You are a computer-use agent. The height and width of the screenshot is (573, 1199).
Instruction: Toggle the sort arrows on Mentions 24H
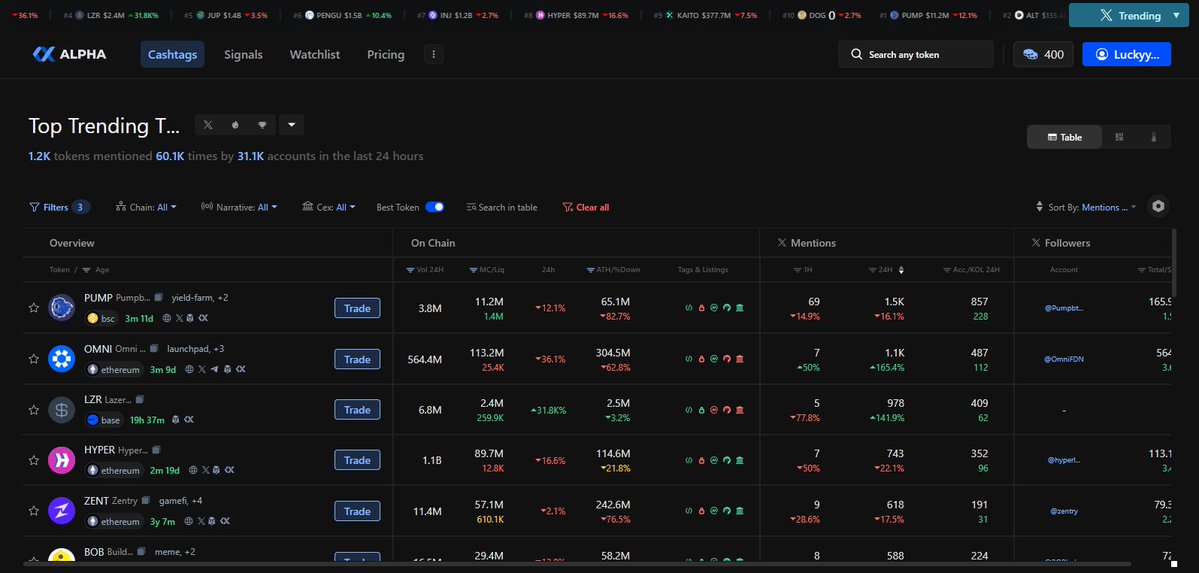902,269
